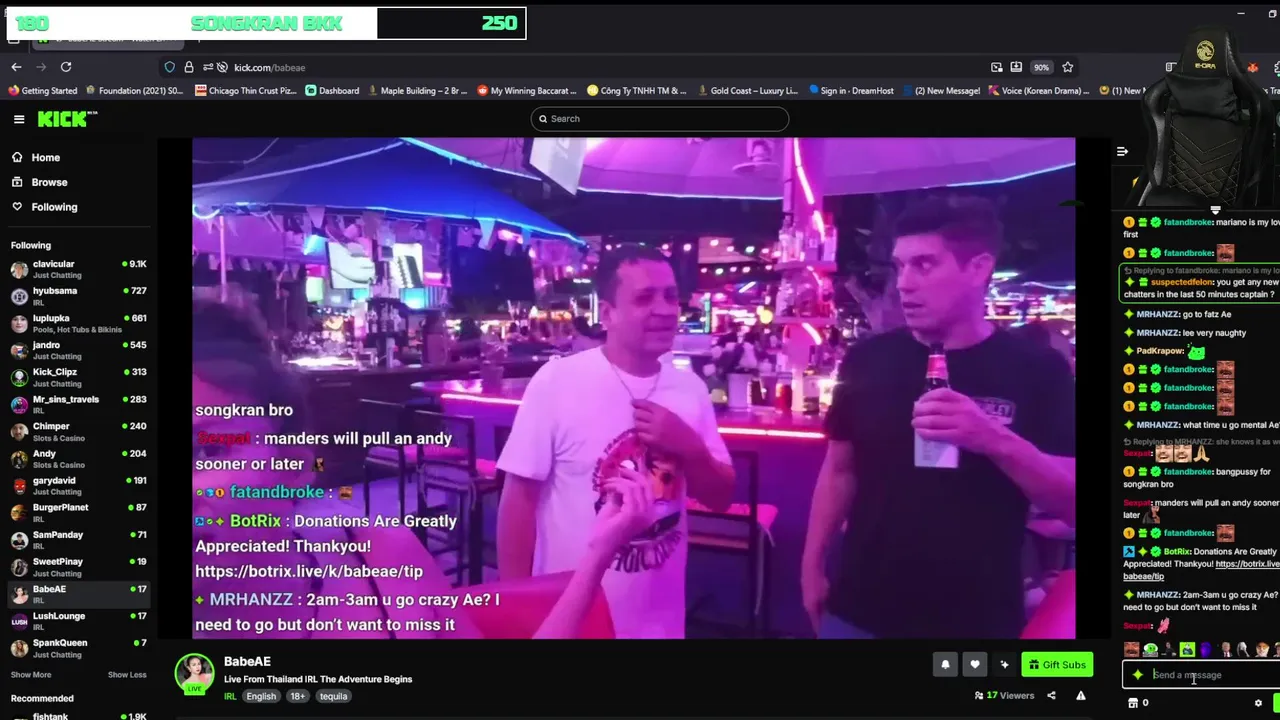Collapse the chat panel arrow icon
1280x720 pixels.
click(1122, 151)
